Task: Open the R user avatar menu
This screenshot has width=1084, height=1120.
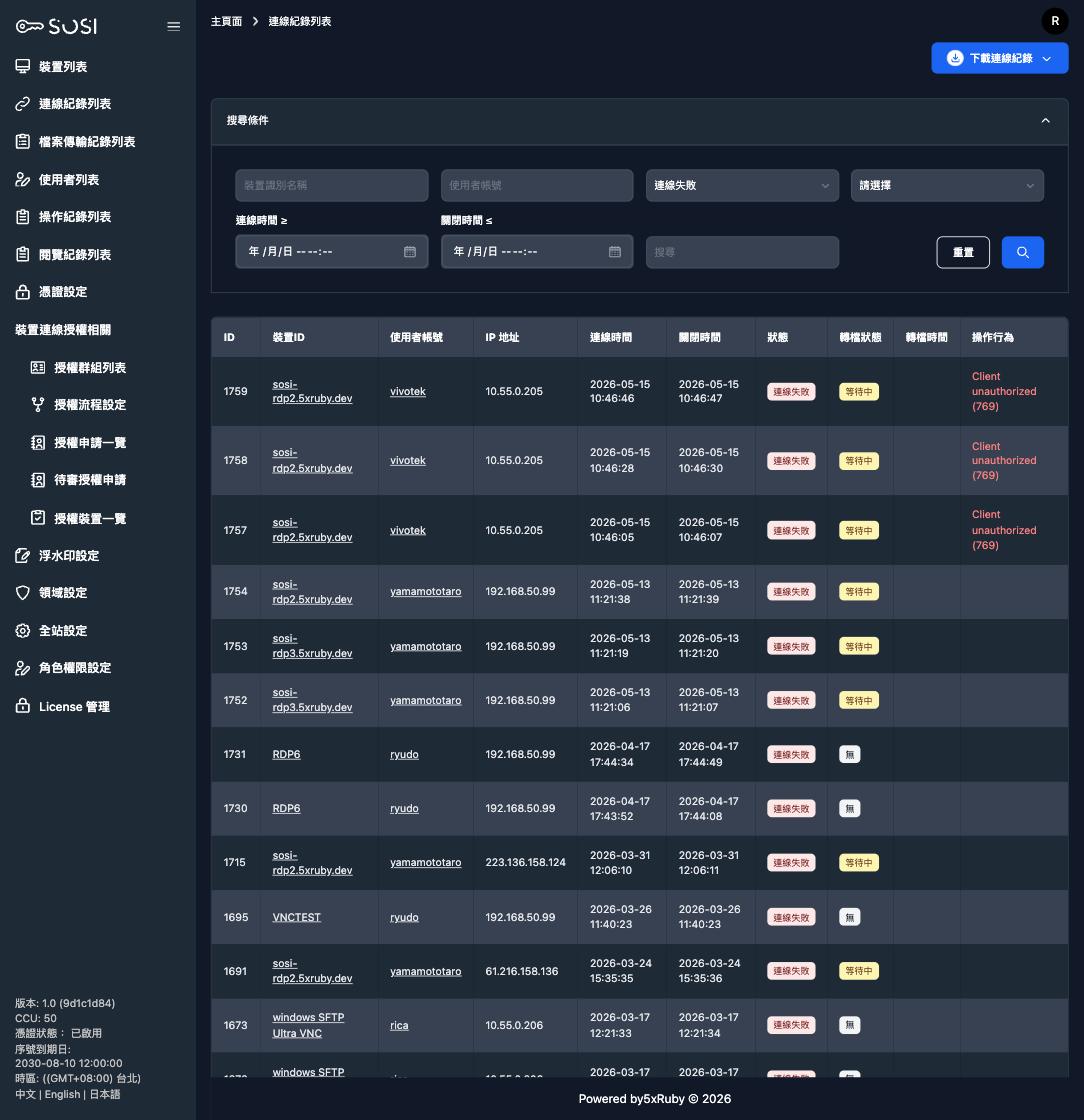Action: click(1055, 21)
